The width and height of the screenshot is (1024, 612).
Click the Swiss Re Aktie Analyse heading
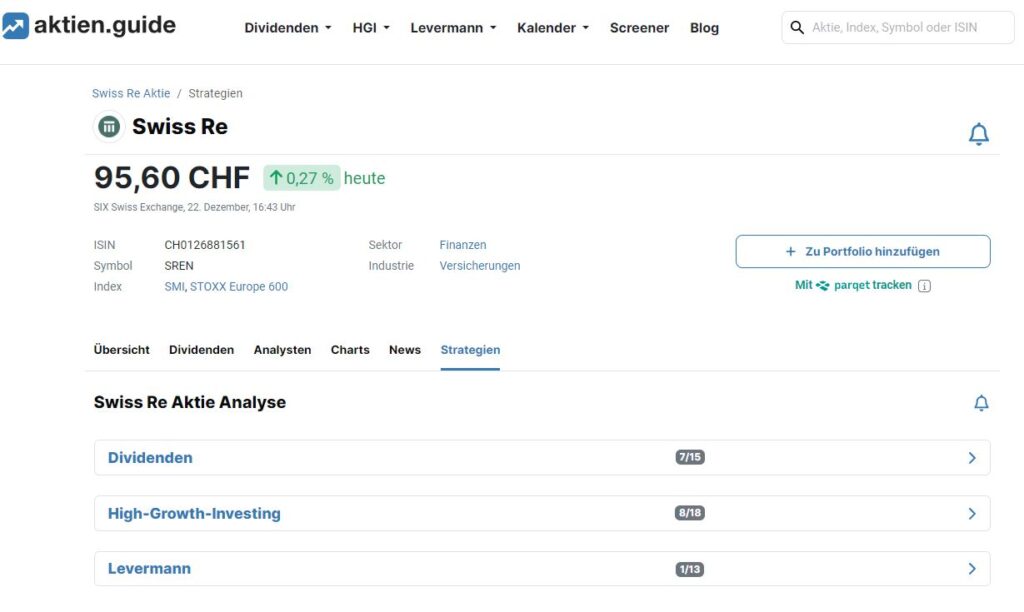(189, 402)
